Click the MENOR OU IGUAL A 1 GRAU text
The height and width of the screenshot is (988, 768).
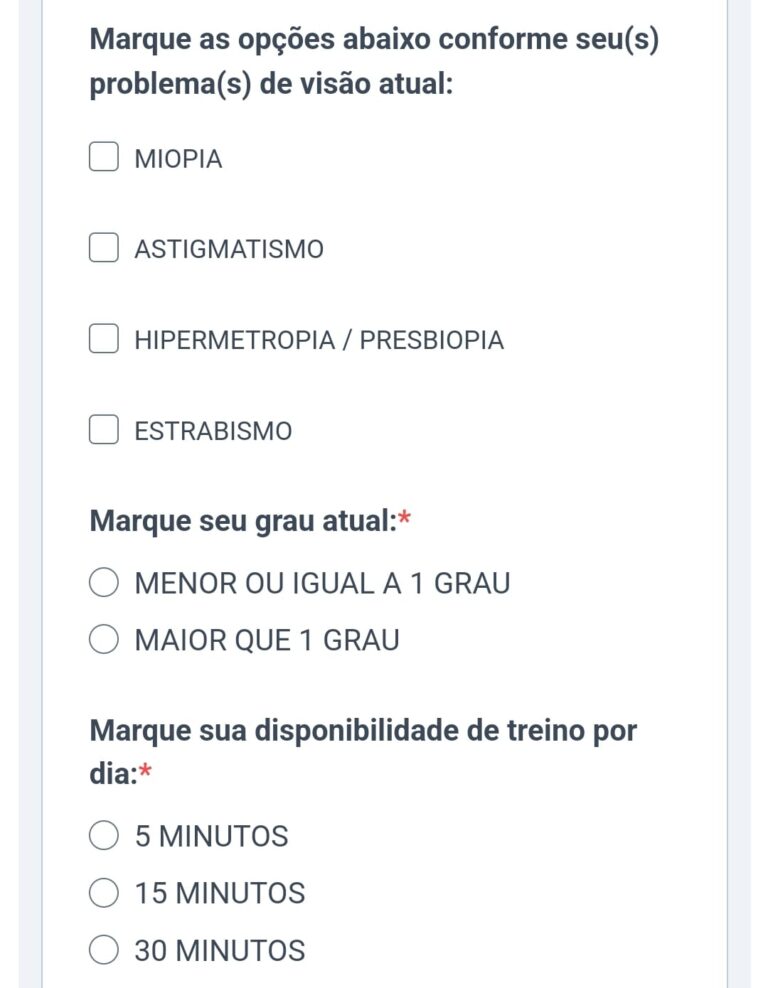322,583
